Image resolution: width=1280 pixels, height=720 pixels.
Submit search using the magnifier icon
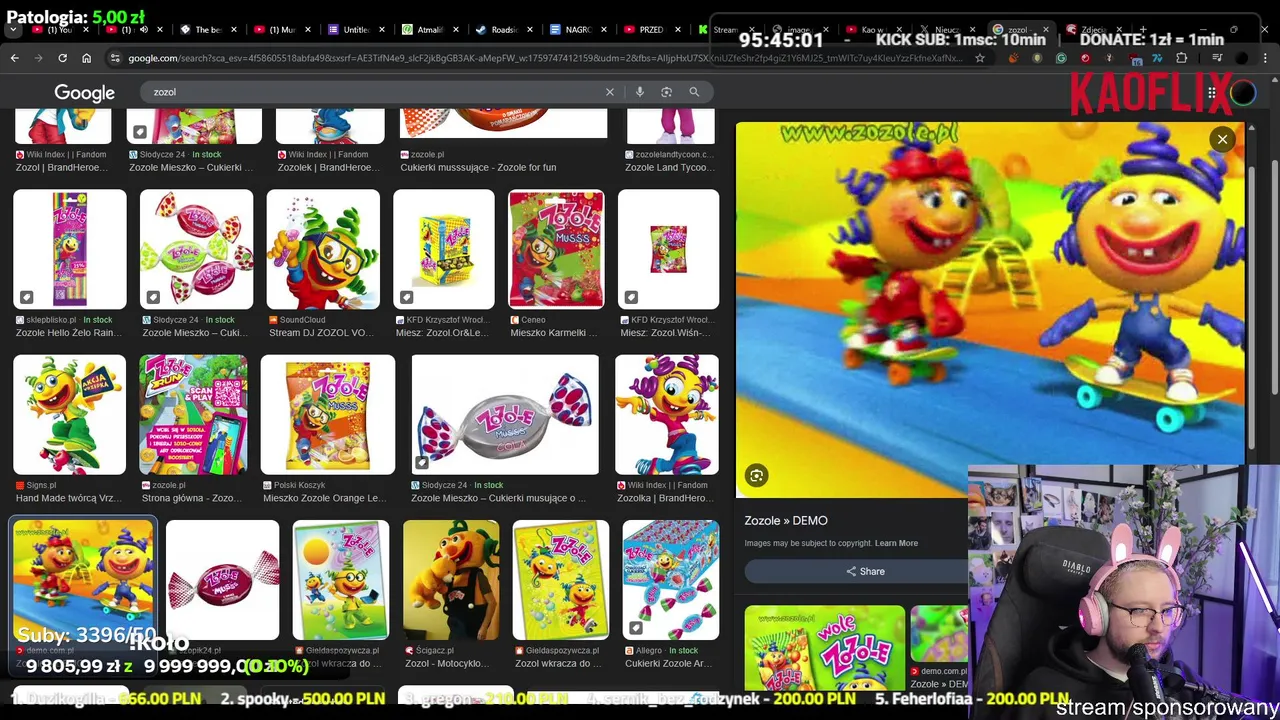[x=694, y=92]
